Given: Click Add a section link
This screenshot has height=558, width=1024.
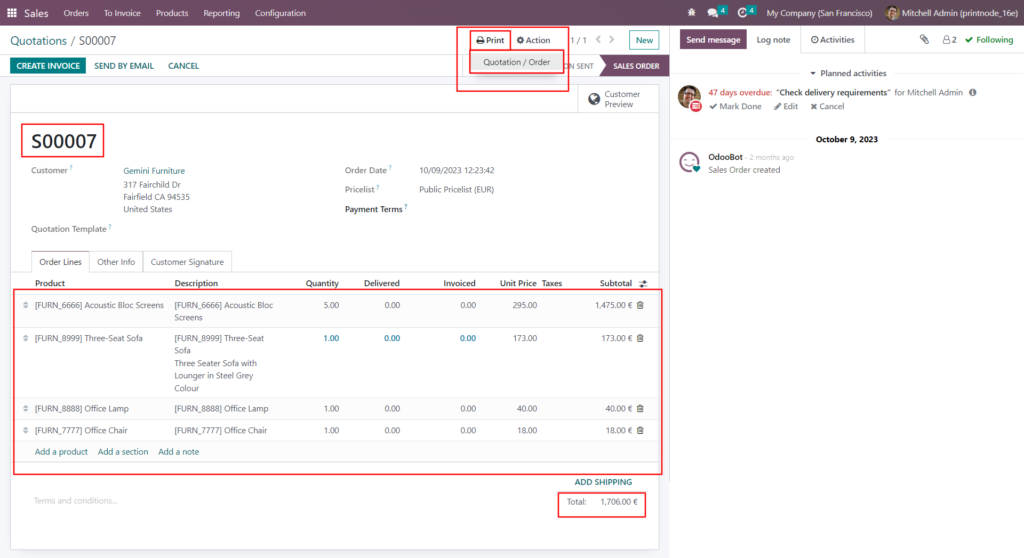Looking at the screenshot, I should [x=123, y=452].
